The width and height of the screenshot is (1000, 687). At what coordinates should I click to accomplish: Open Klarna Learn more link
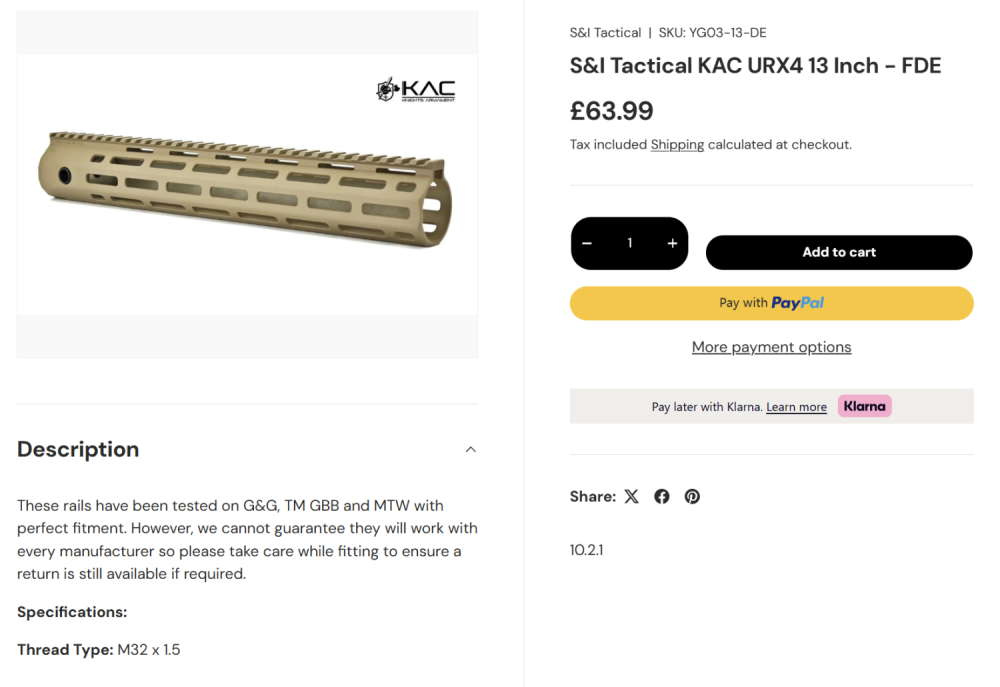coord(796,407)
